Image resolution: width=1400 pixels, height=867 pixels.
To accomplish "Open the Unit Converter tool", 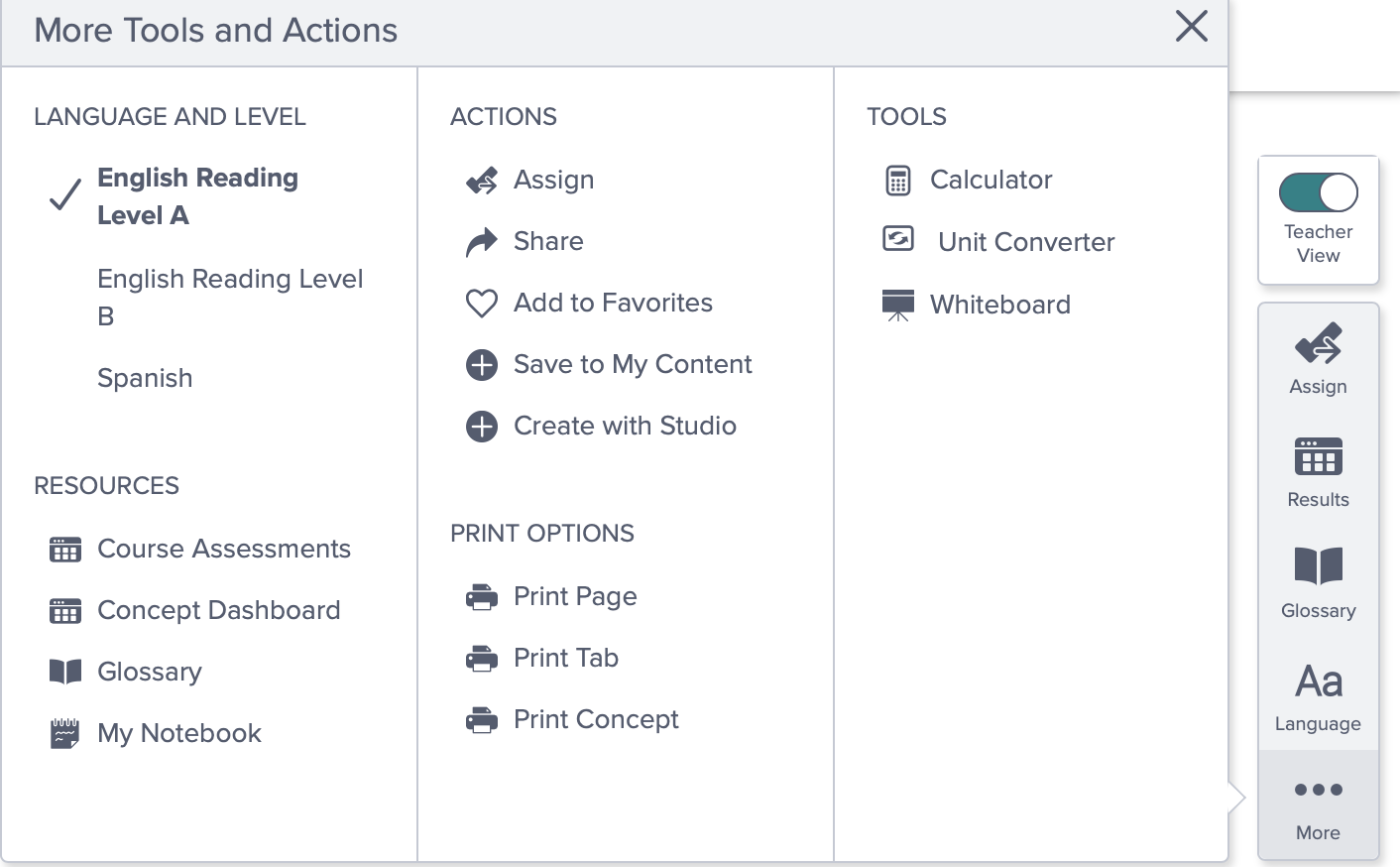I will tap(997, 241).
